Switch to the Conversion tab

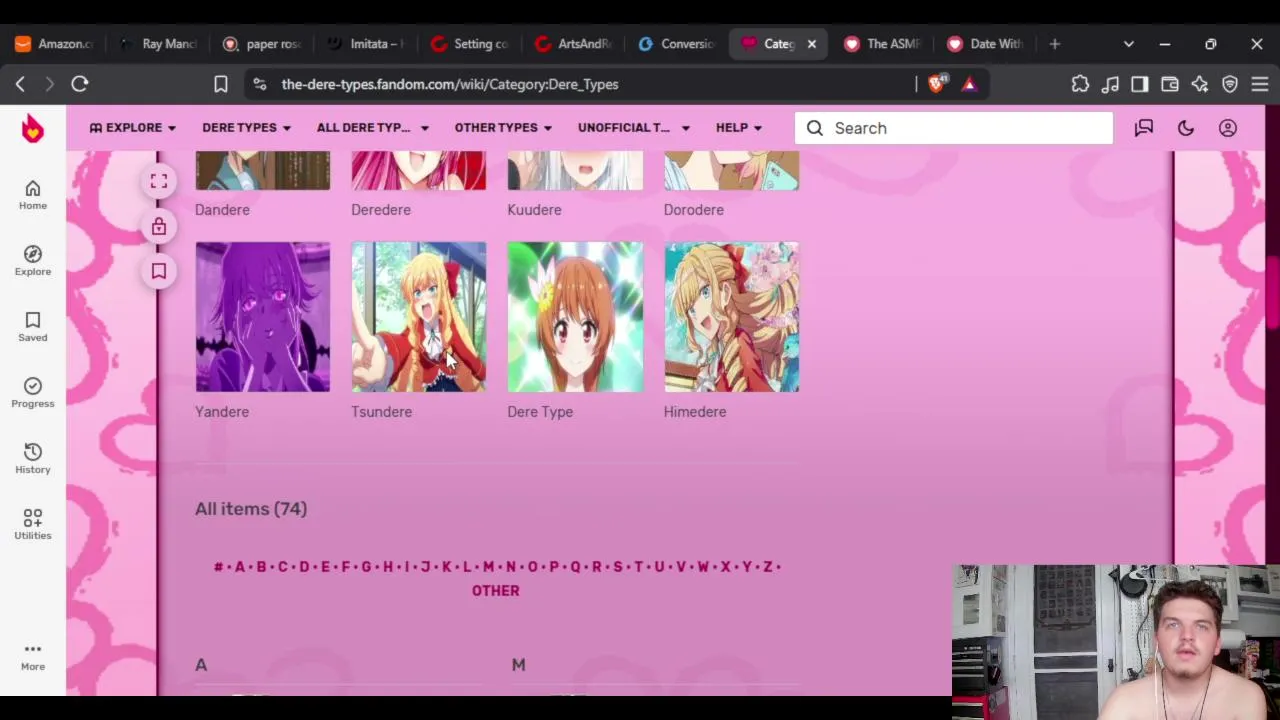pos(679,44)
